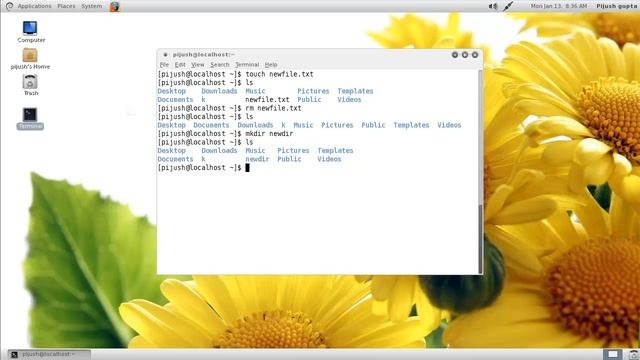Click the terminal title bar text

(204, 55)
